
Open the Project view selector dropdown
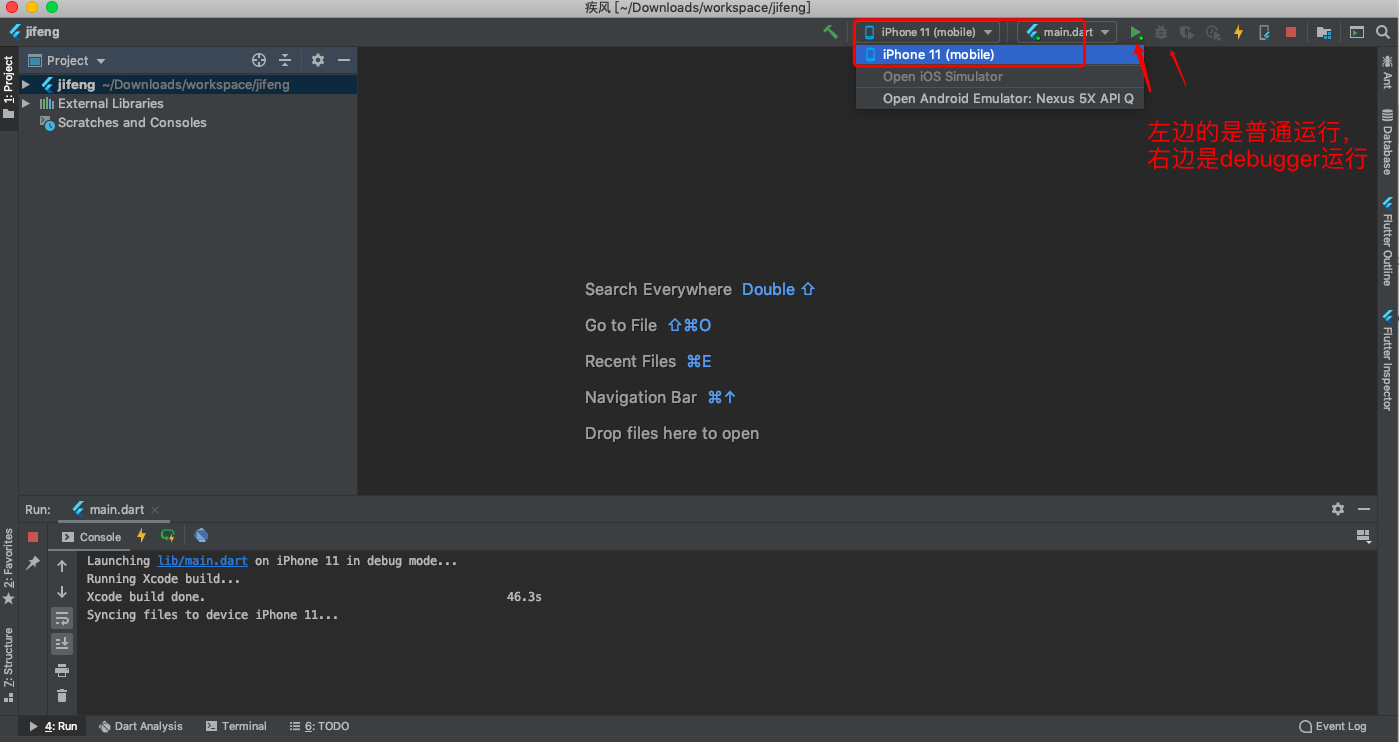pyautogui.click(x=67, y=60)
